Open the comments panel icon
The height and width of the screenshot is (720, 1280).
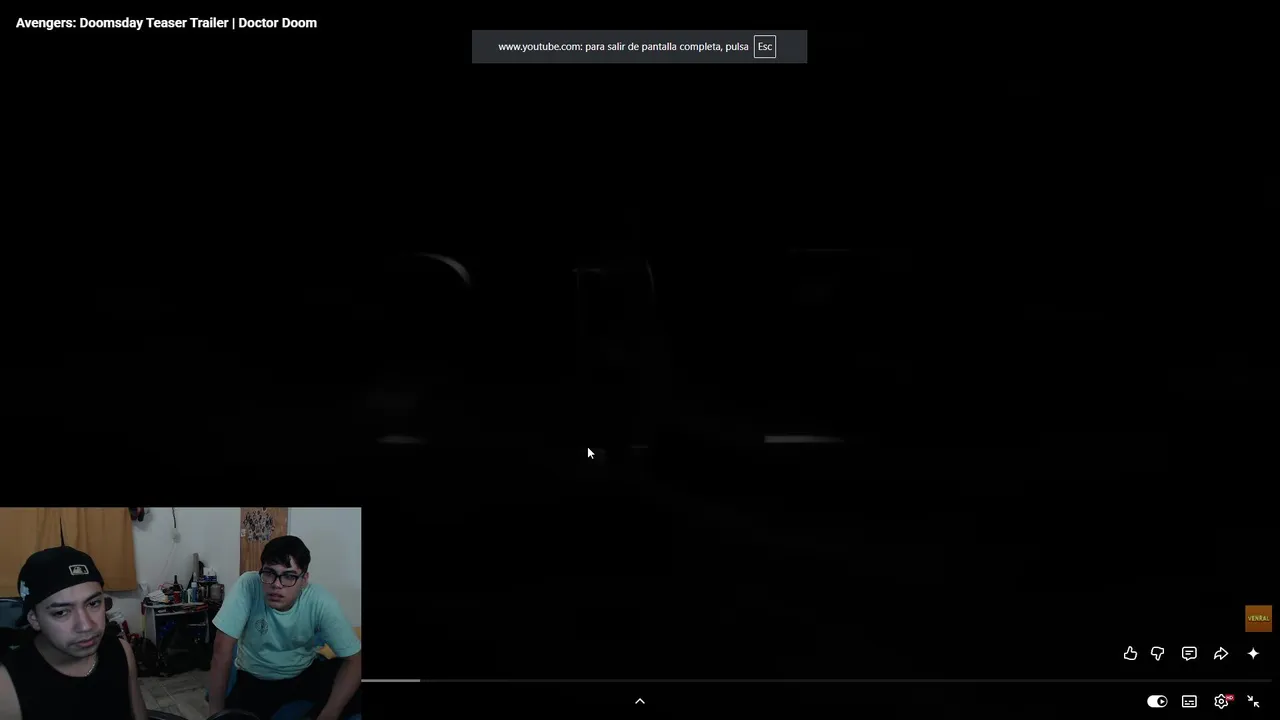1189,653
